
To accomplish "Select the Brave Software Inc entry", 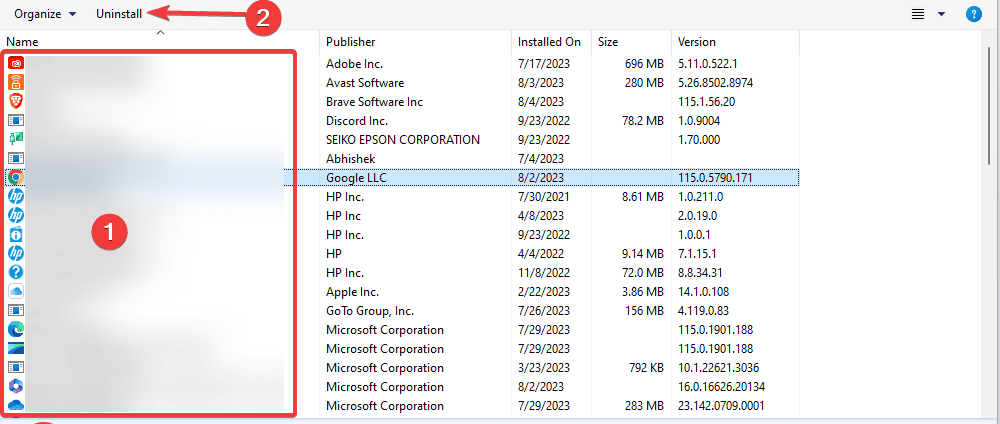I will (x=374, y=101).
